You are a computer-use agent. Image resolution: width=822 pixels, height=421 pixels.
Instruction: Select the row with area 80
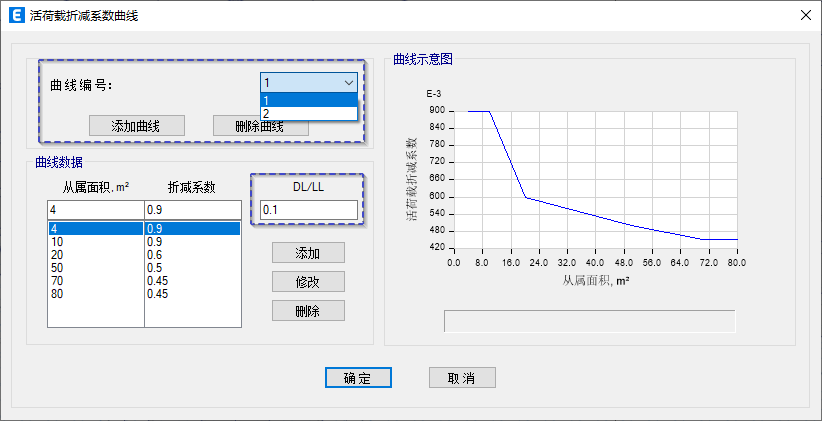tap(95, 294)
